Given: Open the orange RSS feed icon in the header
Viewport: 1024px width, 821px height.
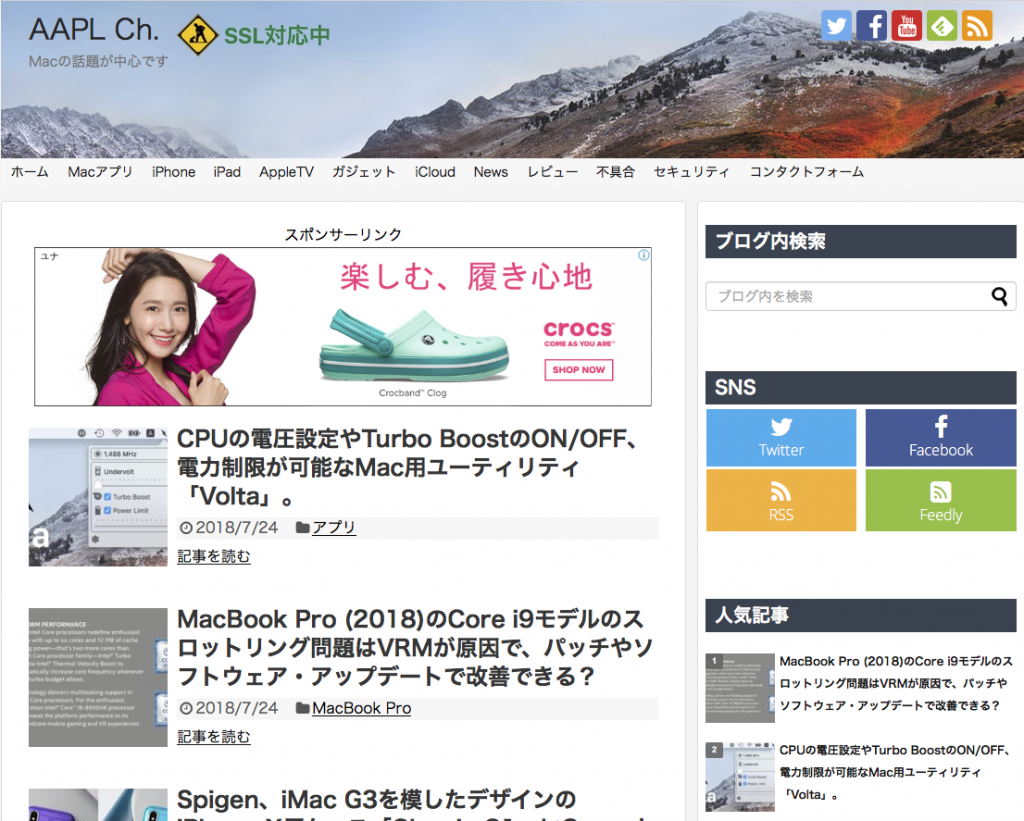Looking at the screenshot, I should (x=976, y=26).
